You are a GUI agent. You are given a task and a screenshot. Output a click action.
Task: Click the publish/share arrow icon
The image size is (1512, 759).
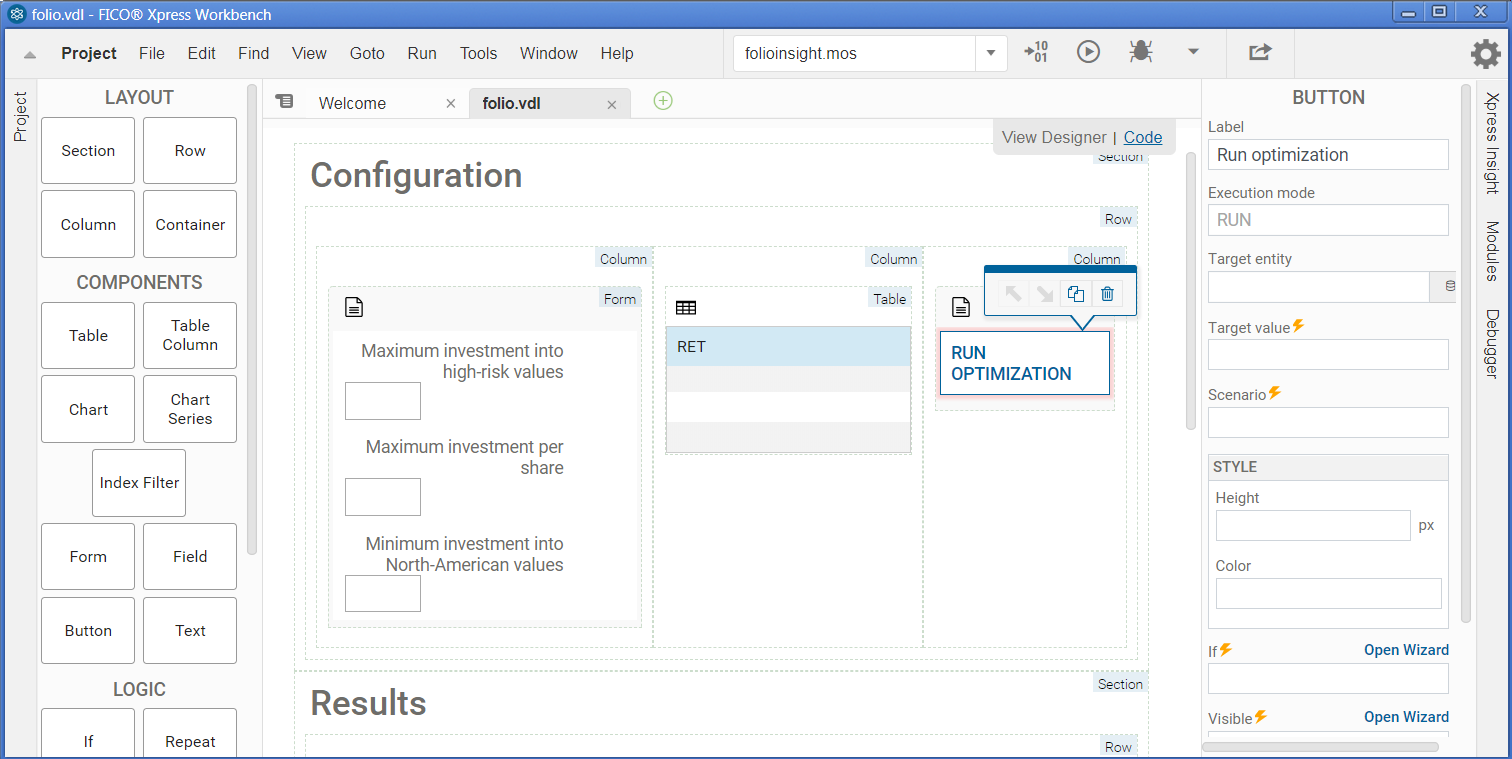pos(1260,52)
